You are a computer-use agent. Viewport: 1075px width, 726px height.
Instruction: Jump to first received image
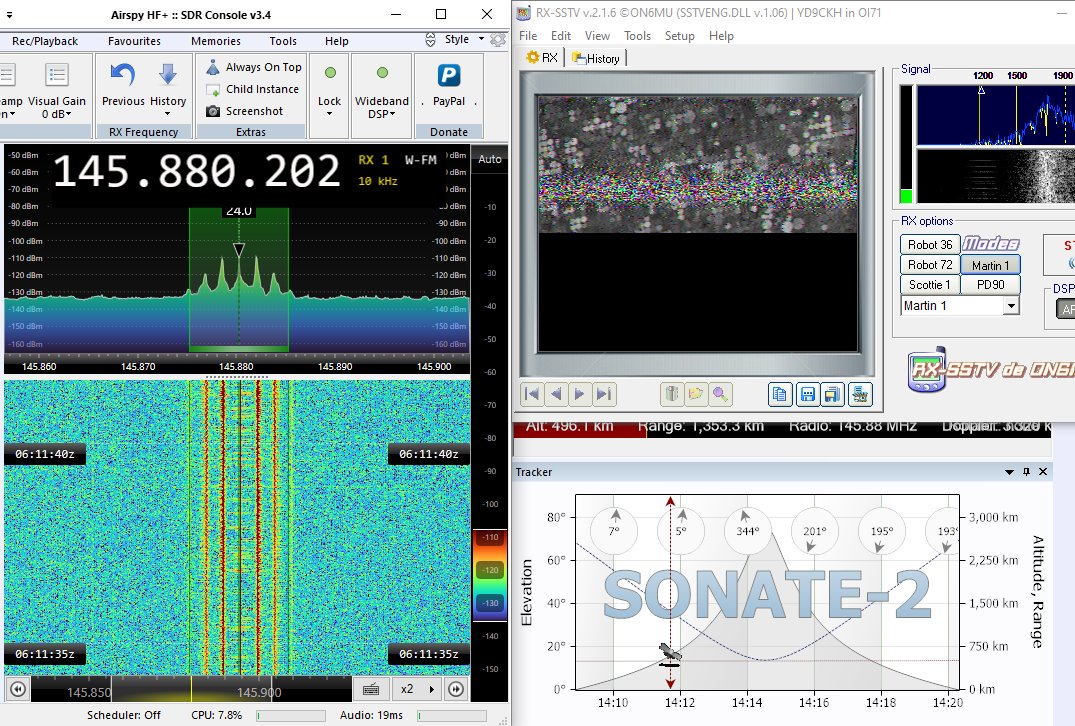pos(531,394)
